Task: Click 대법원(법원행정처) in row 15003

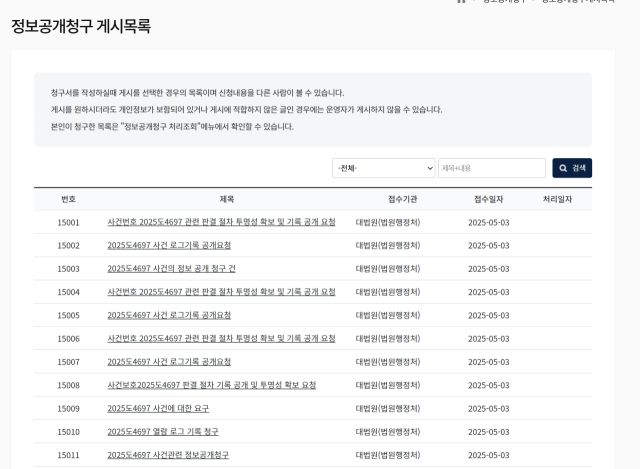Action: click(388, 269)
